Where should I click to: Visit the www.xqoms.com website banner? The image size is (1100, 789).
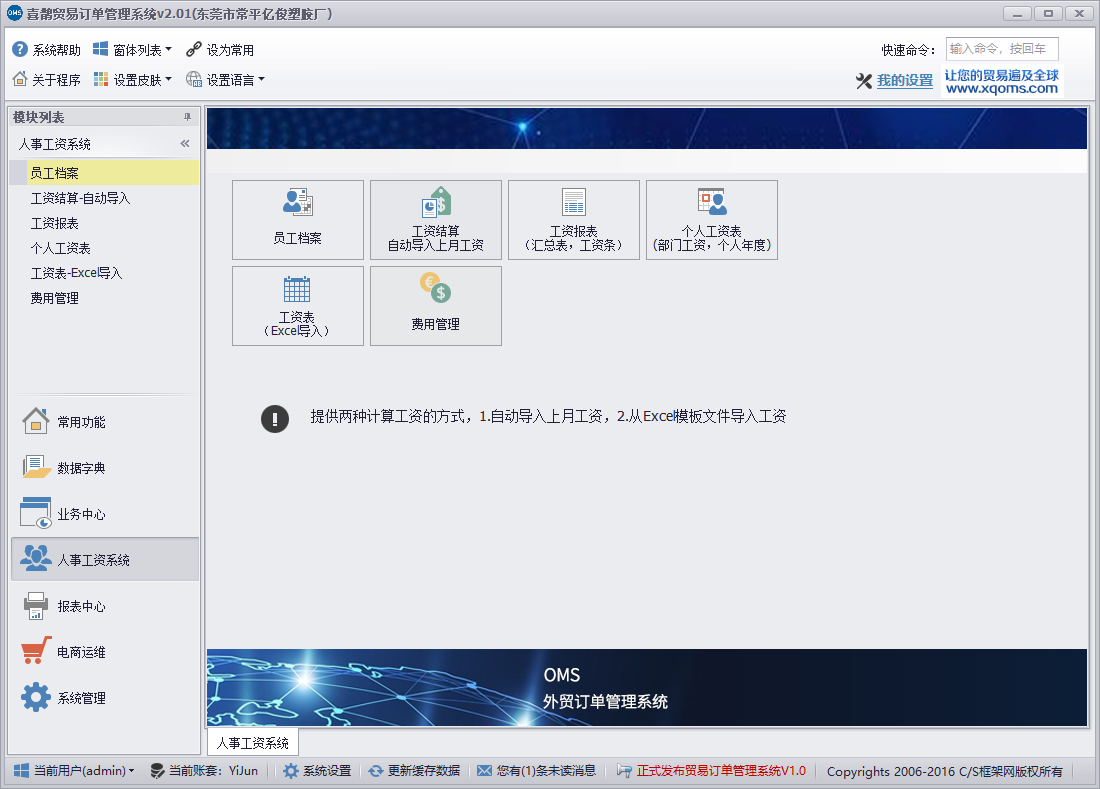(x=1002, y=81)
